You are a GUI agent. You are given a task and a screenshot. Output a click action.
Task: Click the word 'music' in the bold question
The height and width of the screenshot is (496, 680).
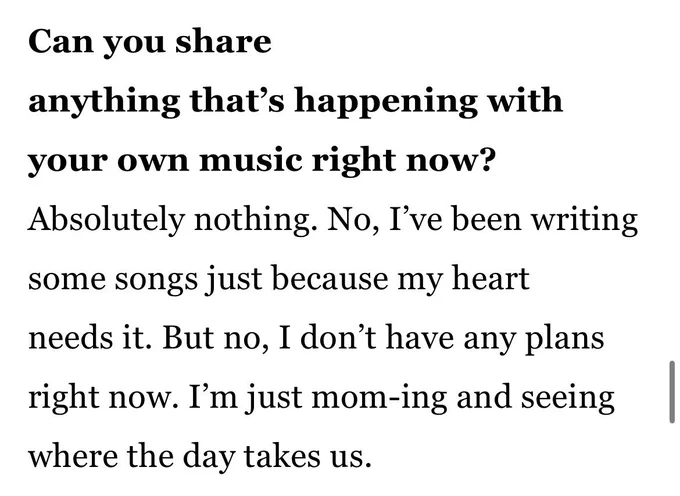(251, 160)
